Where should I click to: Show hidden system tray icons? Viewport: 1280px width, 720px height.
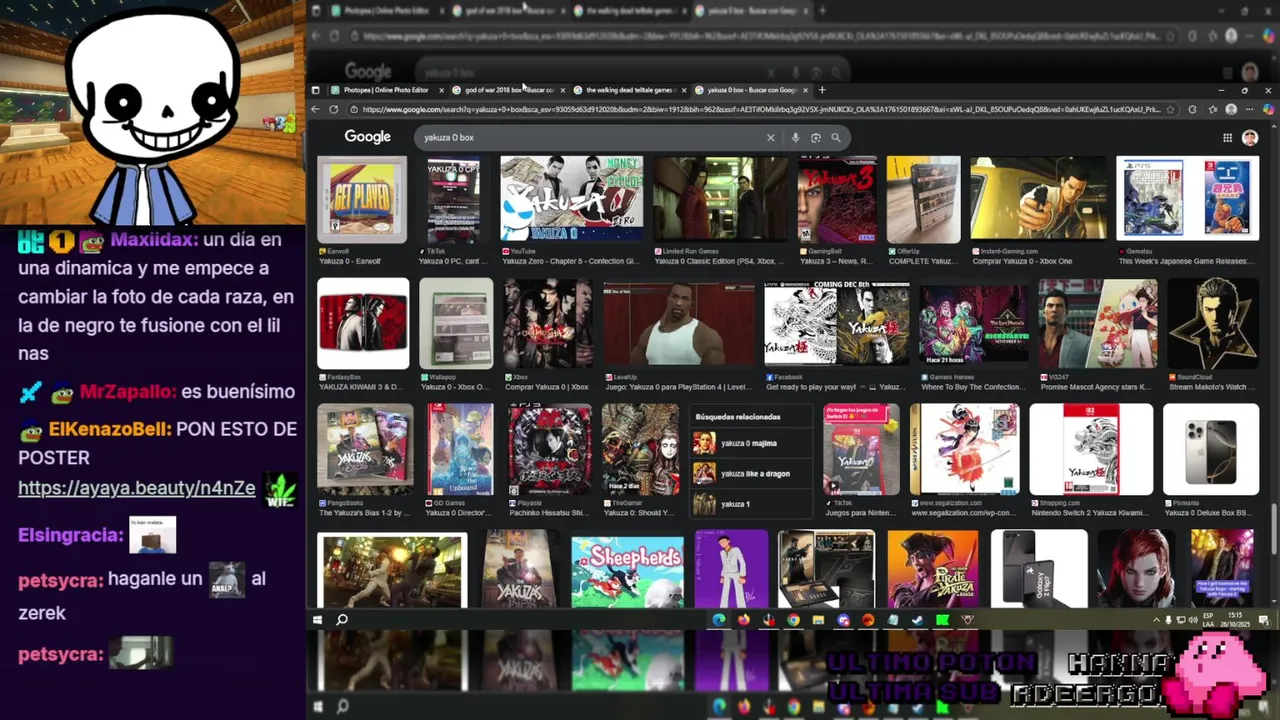point(1157,620)
